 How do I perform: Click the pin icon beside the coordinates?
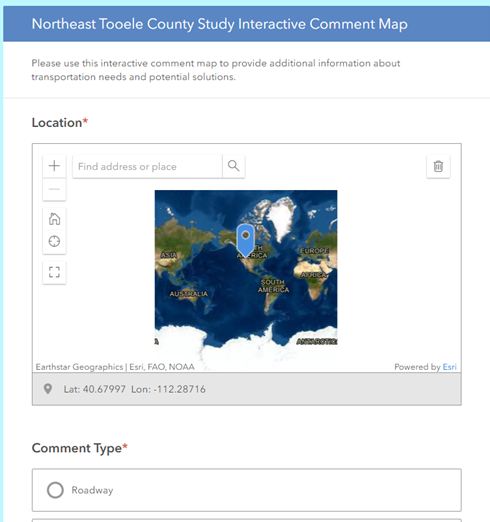click(48, 389)
